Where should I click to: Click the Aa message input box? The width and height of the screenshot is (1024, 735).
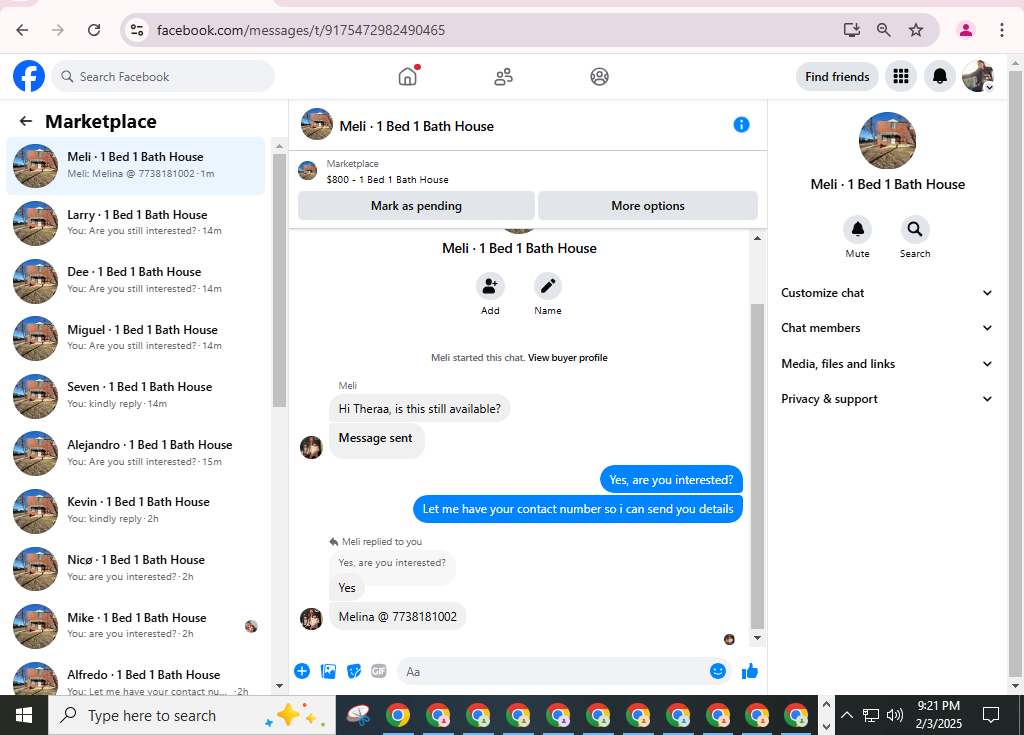[x=552, y=671]
